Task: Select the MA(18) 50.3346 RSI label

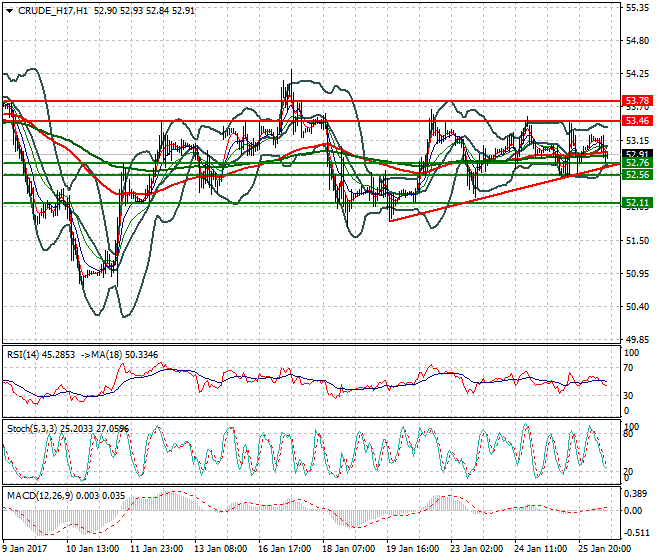Action: pos(125,355)
